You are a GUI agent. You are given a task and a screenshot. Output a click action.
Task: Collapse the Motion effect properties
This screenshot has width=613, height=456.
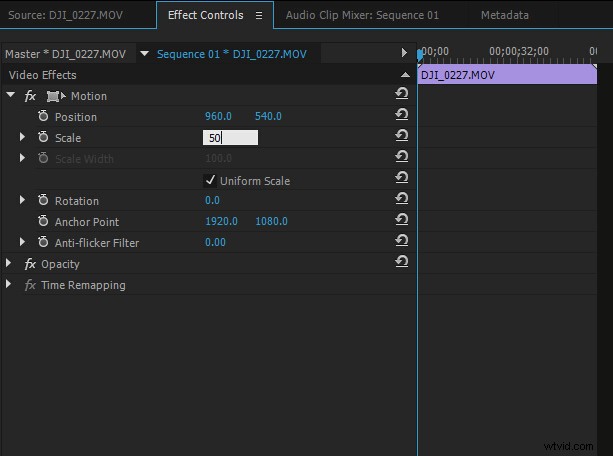[10, 96]
